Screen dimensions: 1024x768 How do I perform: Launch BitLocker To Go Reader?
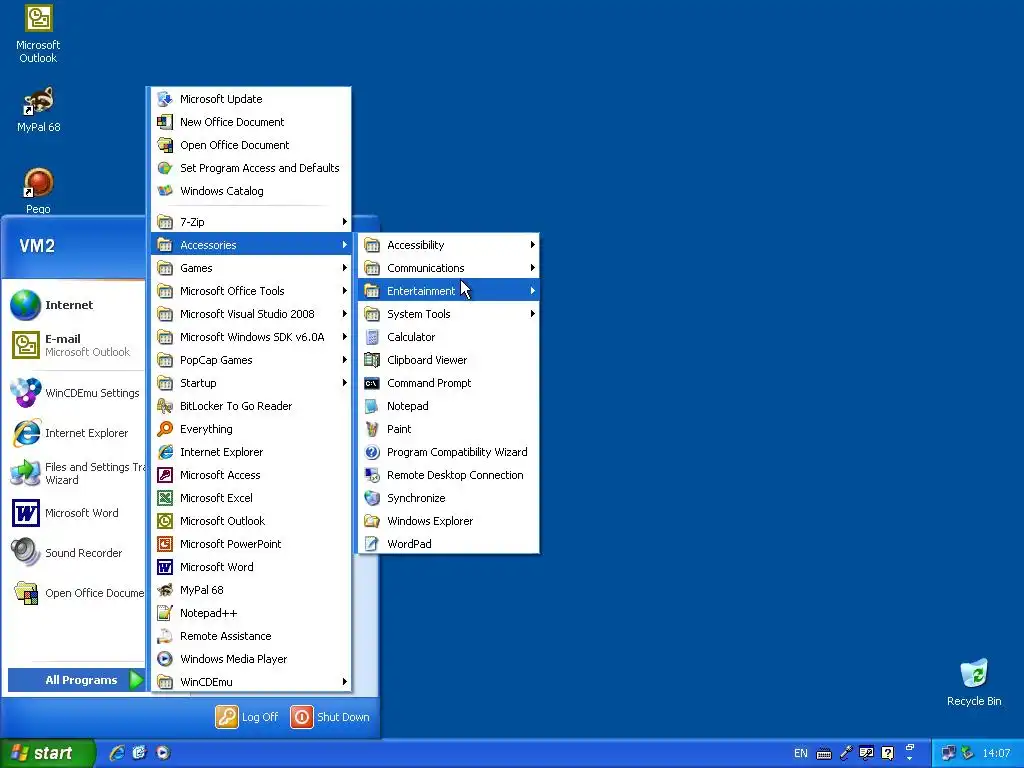pyautogui.click(x=251, y=406)
